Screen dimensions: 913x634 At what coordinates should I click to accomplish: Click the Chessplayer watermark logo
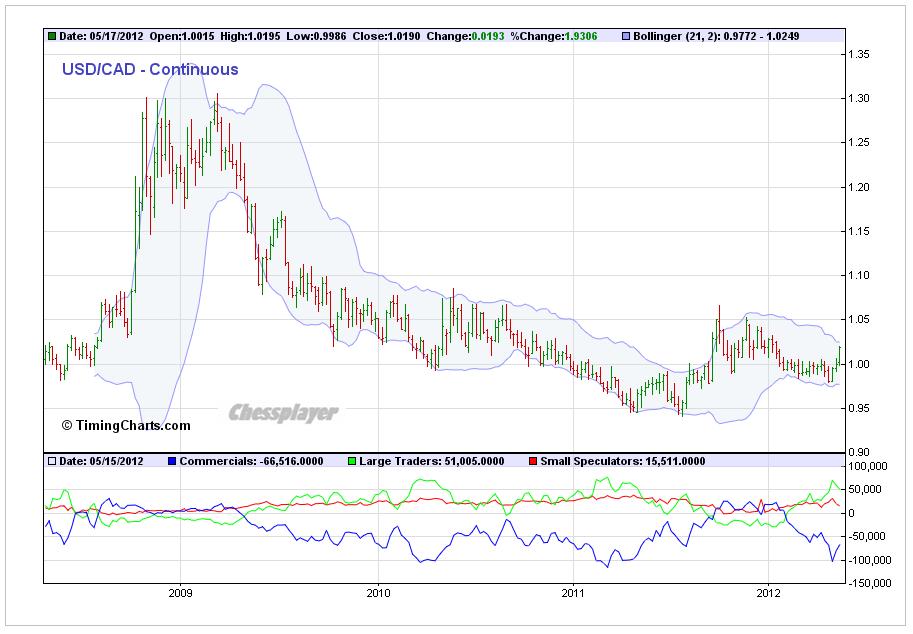pyautogui.click(x=283, y=412)
